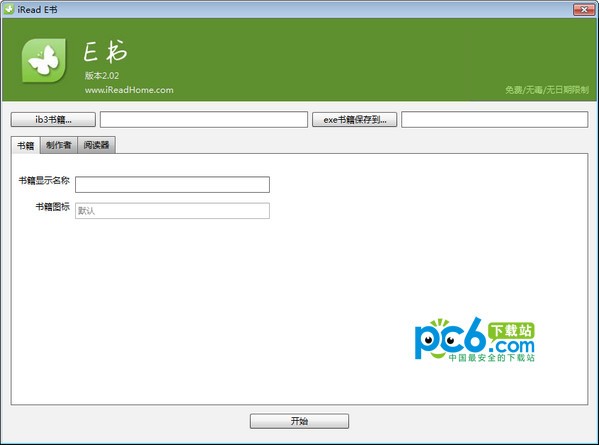Click the 书籍显示名称 label

[44, 180]
